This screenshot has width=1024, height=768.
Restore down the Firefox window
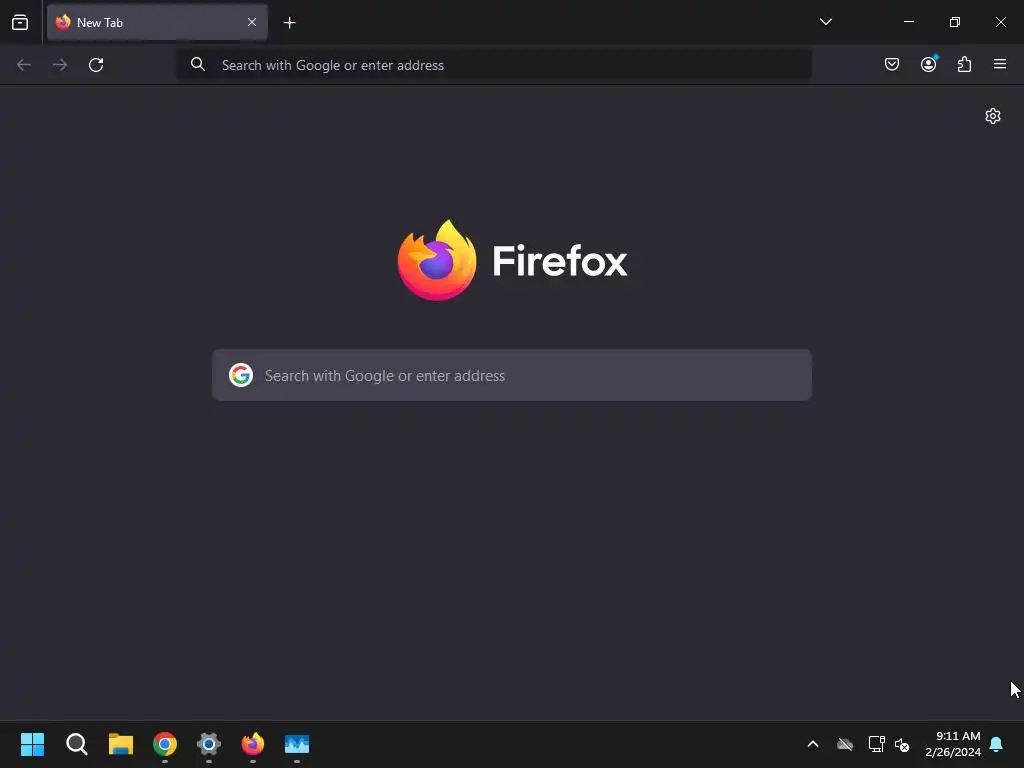pyautogui.click(x=955, y=22)
